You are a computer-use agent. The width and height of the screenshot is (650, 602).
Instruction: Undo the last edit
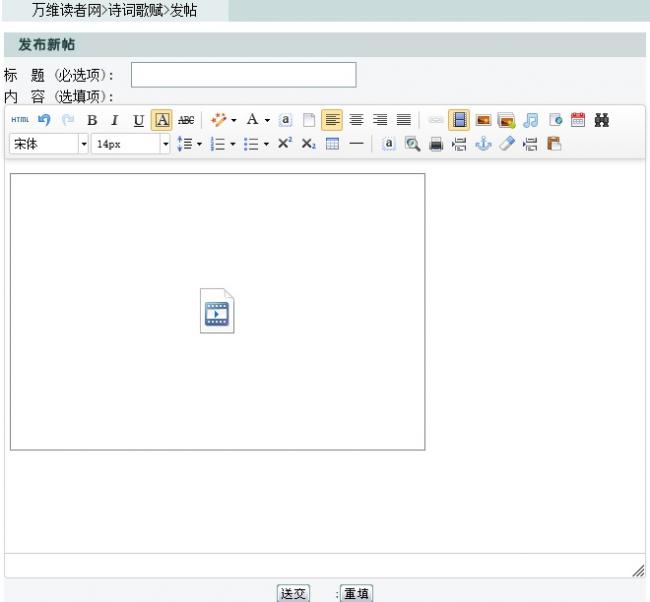coord(44,120)
